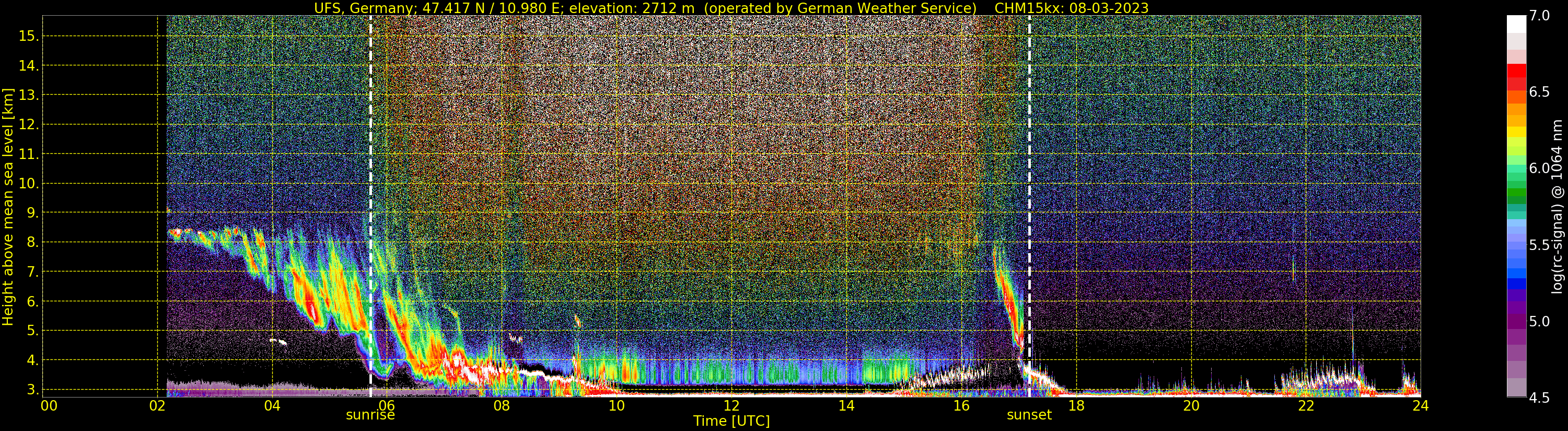Click the '11.' height axis tick label
Screen dimensions: 1568x431
coord(29,154)
